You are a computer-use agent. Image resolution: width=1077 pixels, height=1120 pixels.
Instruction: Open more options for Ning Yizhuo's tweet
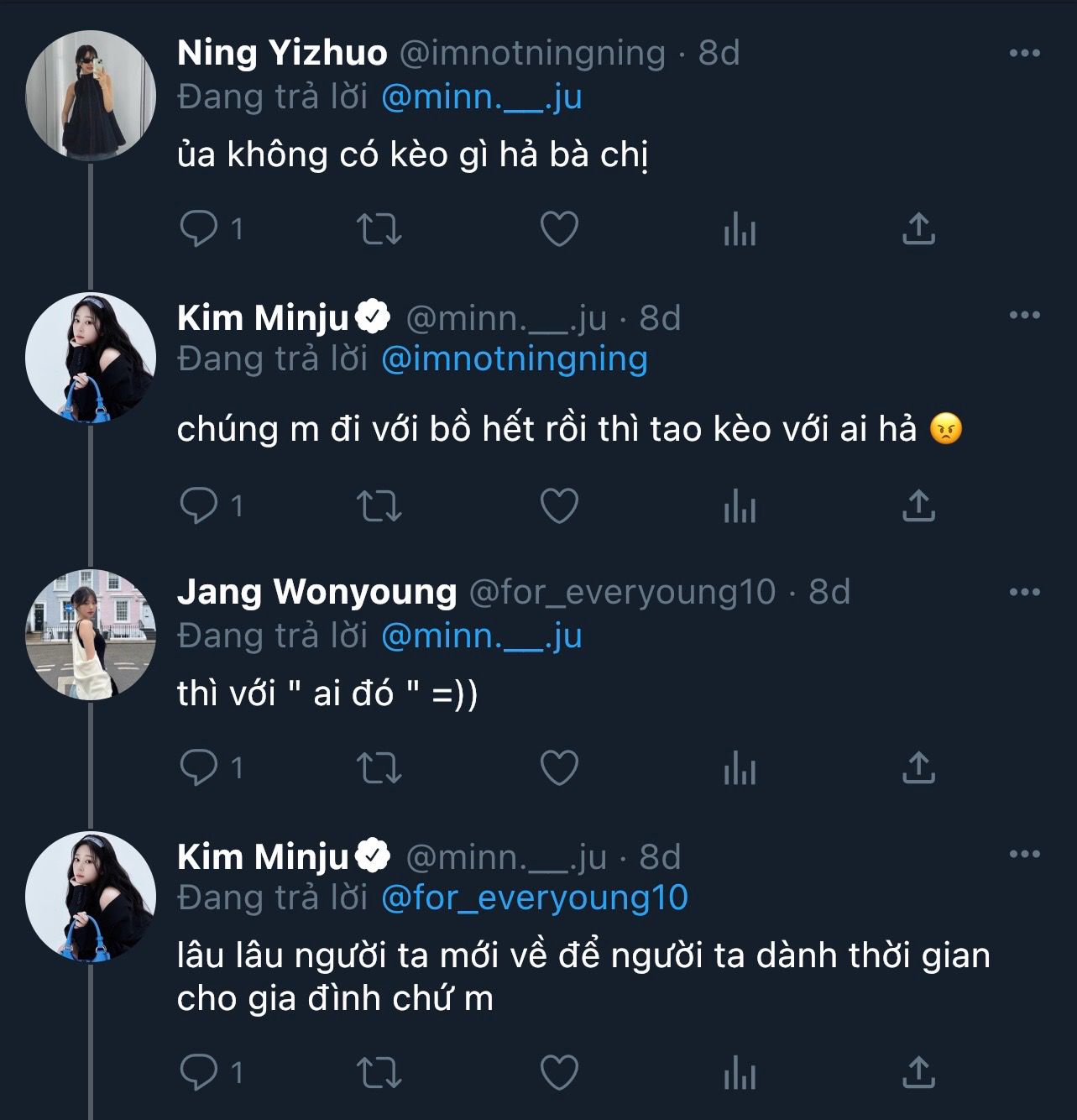coord(1024,53)
